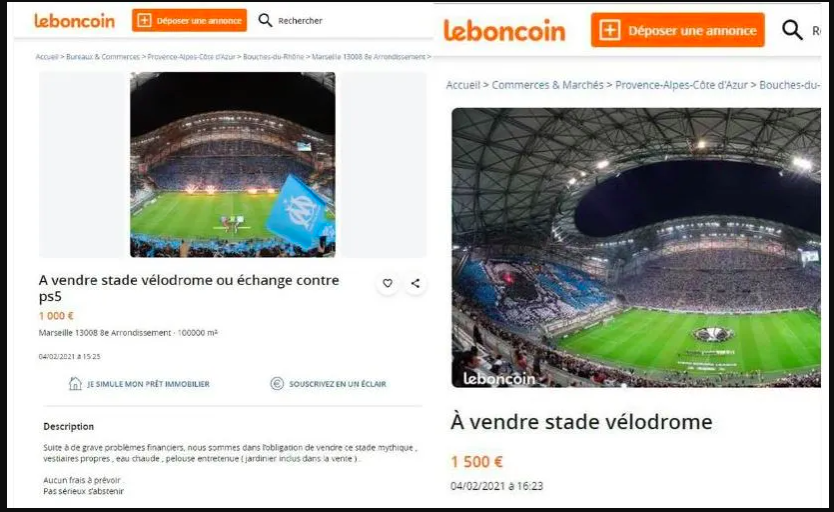This screenshot has width=834, height=512.
Task: Open Commerces & Marchés breadcrumb on right
Action: 547,85
